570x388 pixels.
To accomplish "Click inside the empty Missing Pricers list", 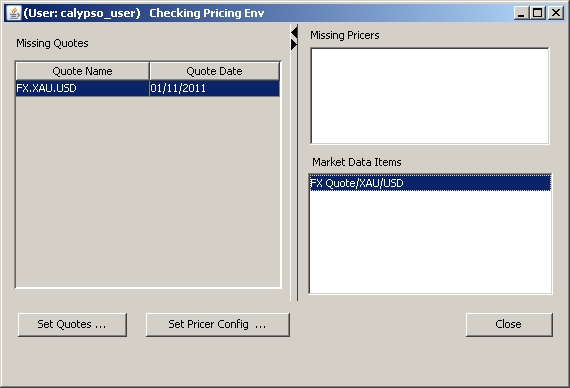I will point(430,96).
